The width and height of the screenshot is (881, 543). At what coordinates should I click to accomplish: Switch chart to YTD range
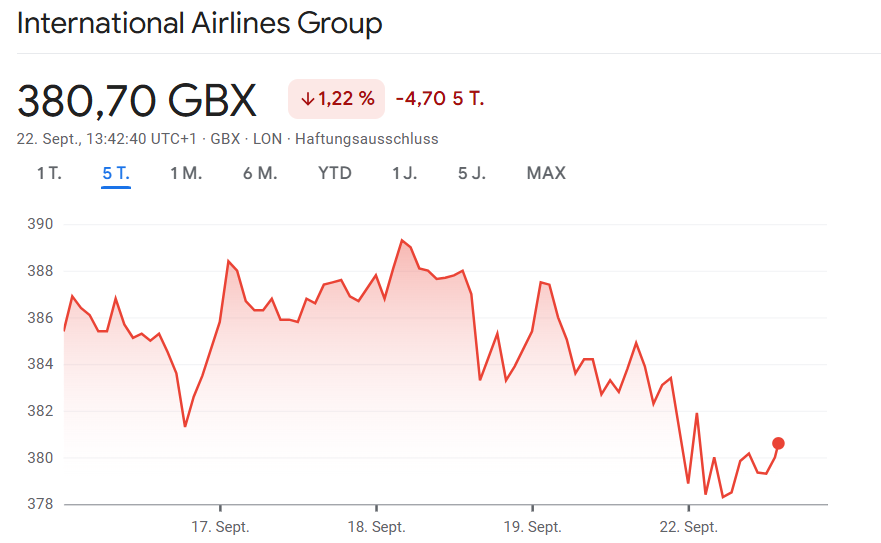click(335, 173)
